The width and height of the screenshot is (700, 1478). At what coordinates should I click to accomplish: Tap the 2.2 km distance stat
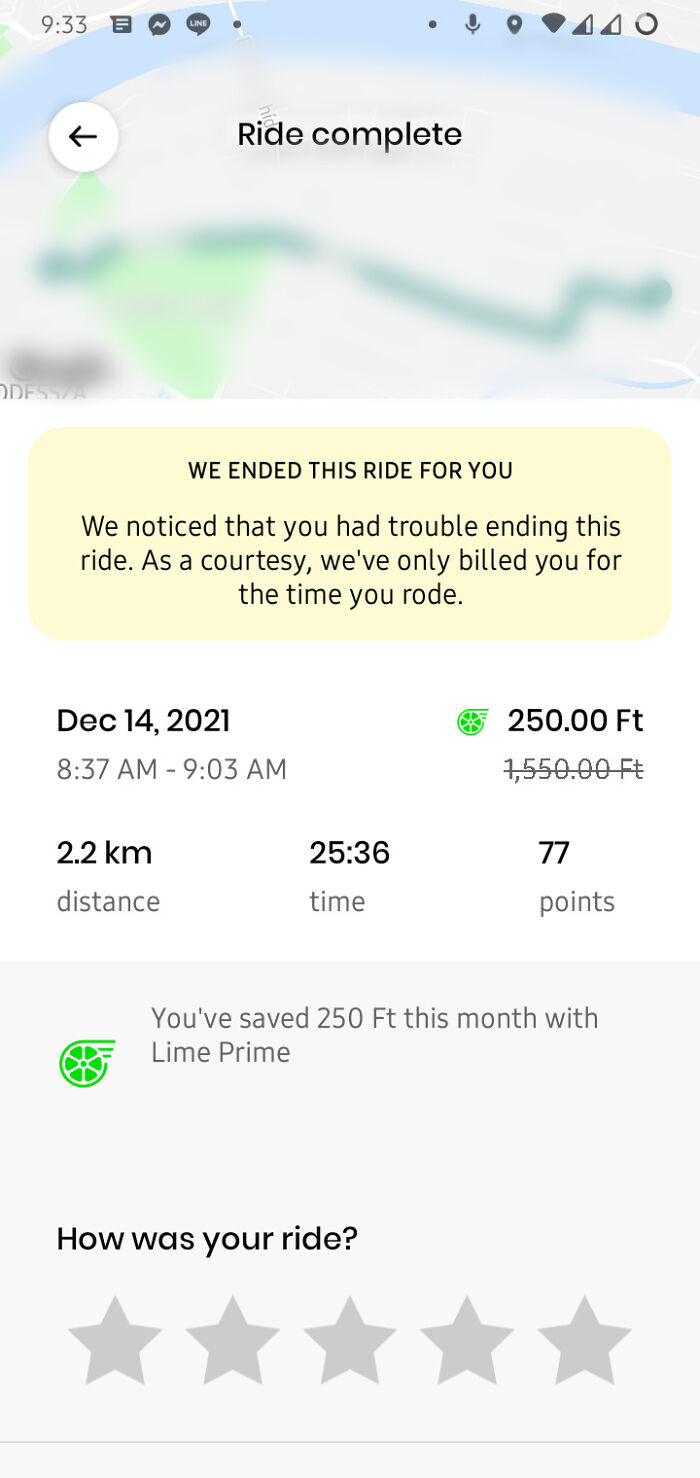pyautogui.click(x=104, y=853)
